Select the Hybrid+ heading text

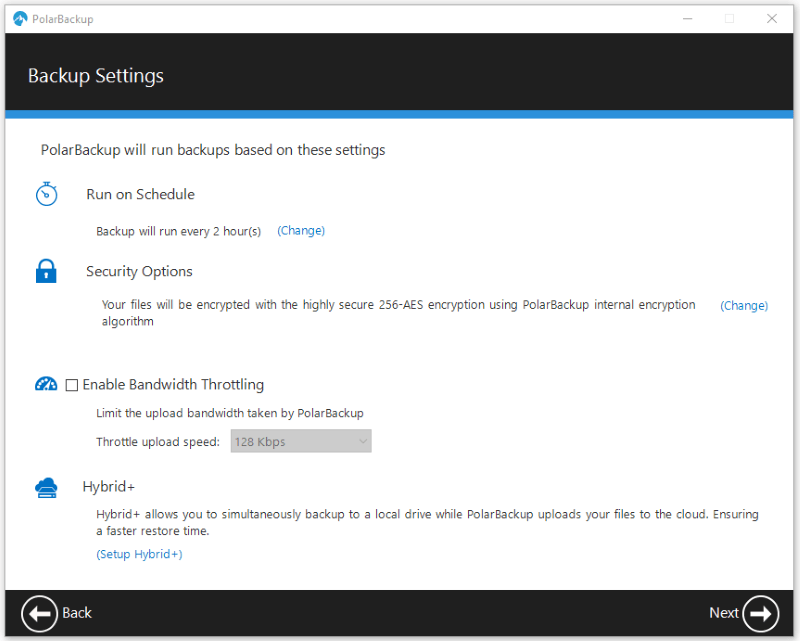109,486
